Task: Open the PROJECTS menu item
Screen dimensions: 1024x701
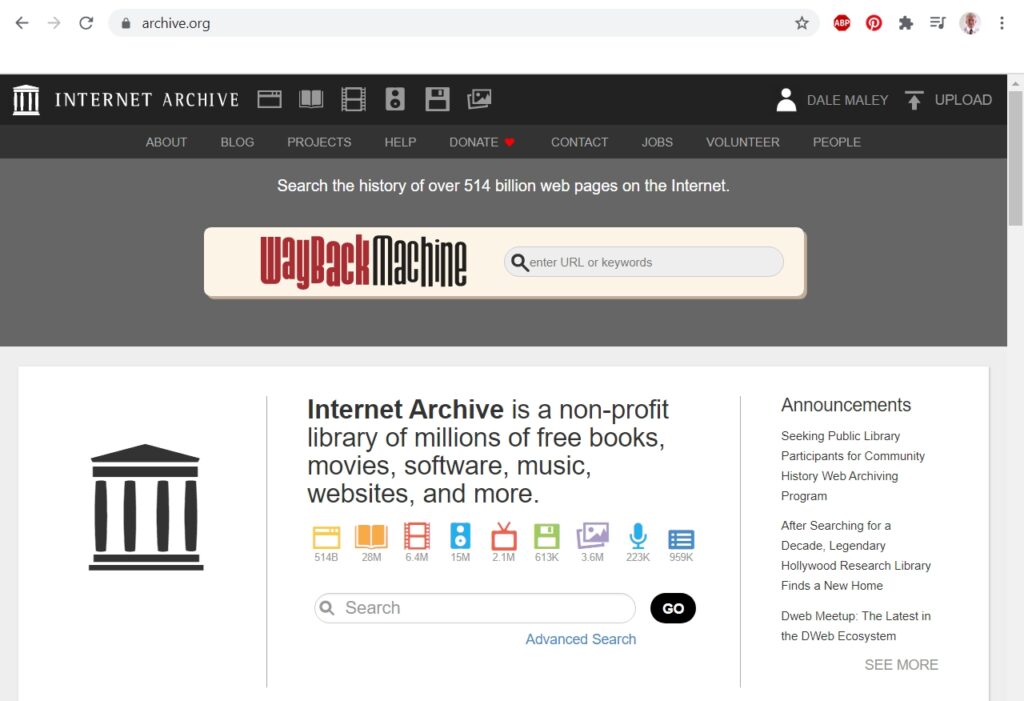Action: (319, 142)
